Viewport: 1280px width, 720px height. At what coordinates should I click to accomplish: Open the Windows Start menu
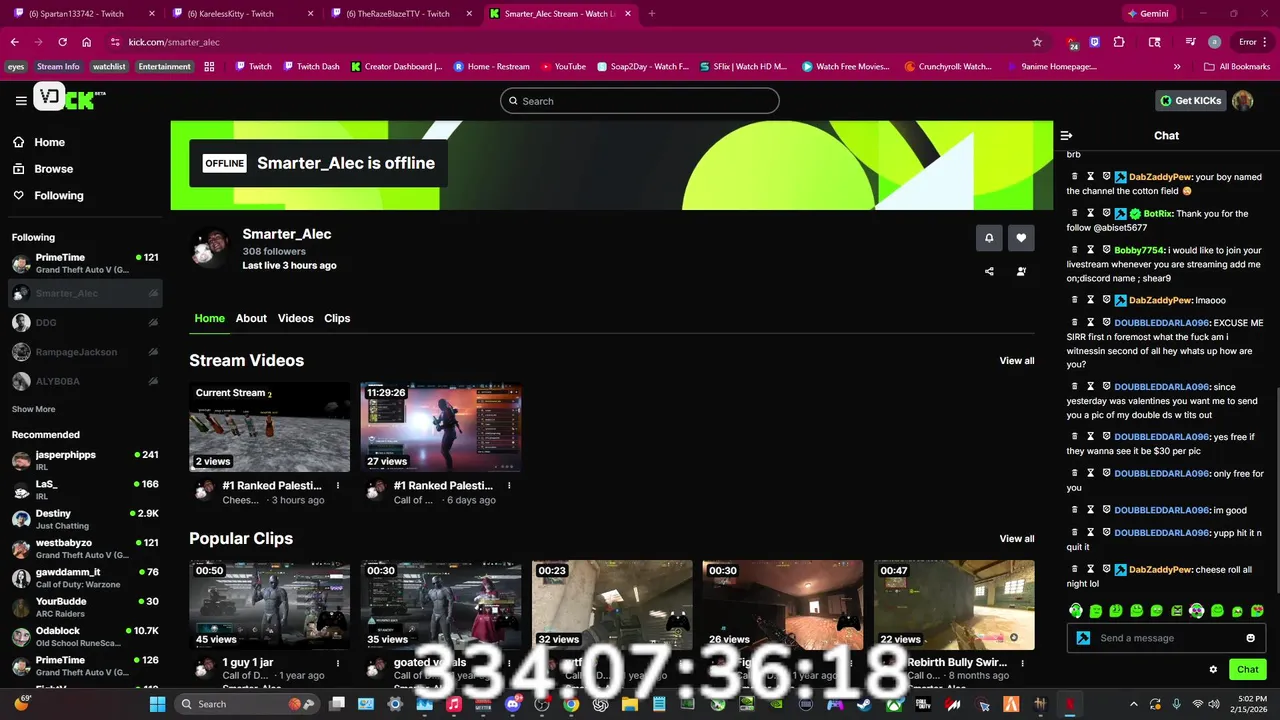pyautogui.click(x=157, y=704)
